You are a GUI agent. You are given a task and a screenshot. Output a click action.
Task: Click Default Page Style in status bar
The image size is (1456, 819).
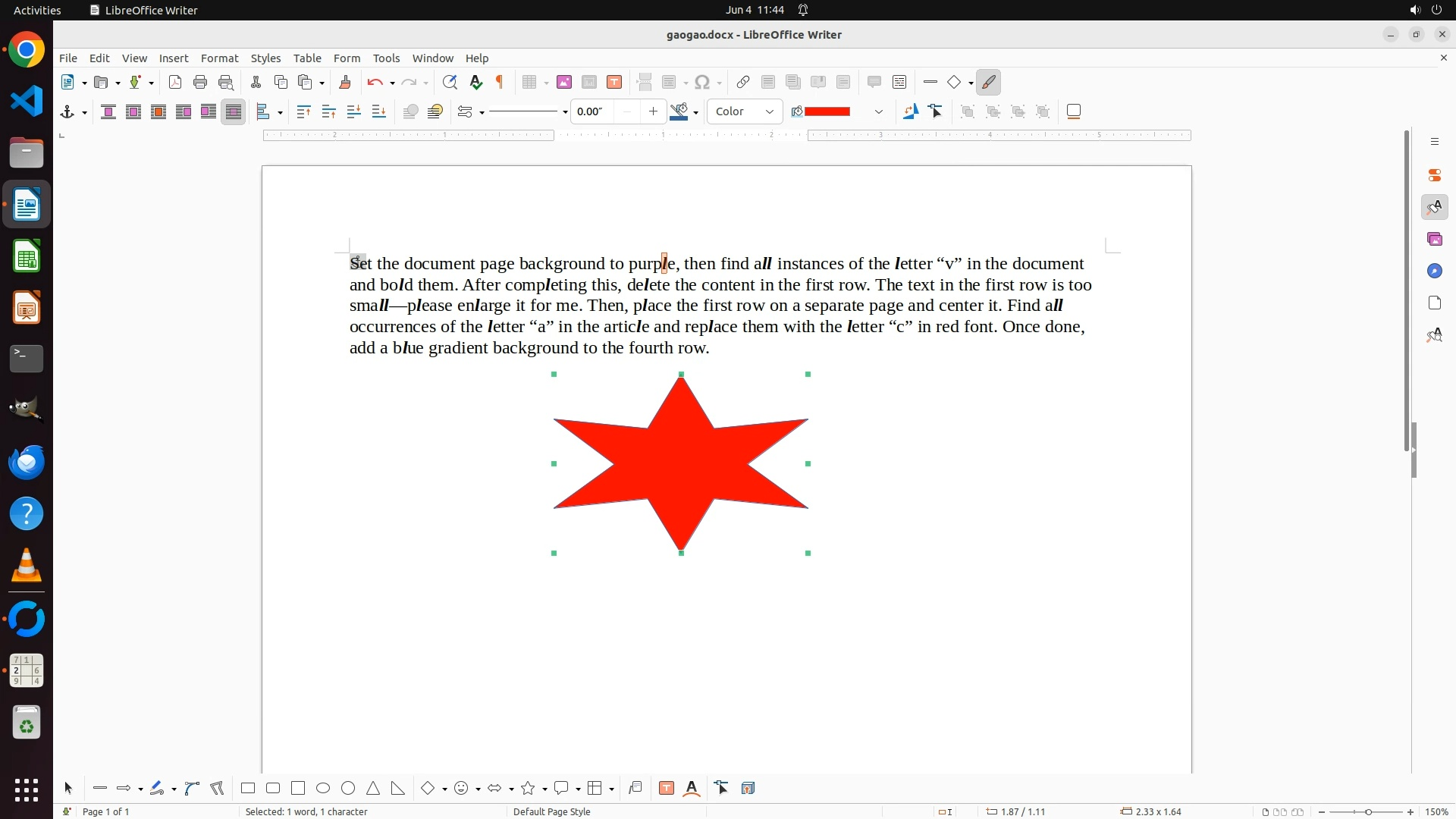tap(551, 811)
